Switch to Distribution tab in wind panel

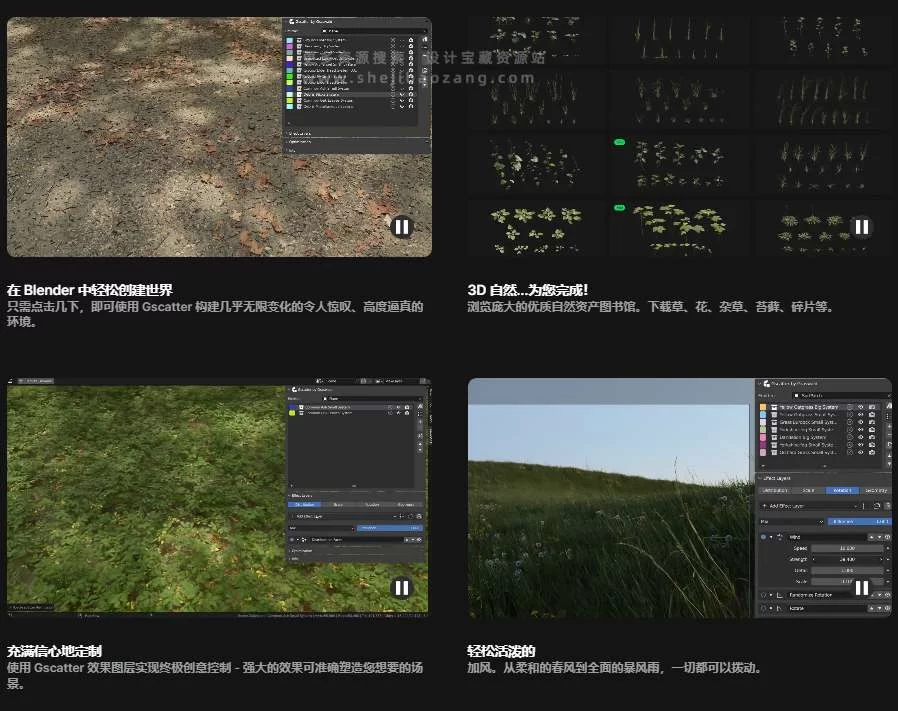point(775,490)
